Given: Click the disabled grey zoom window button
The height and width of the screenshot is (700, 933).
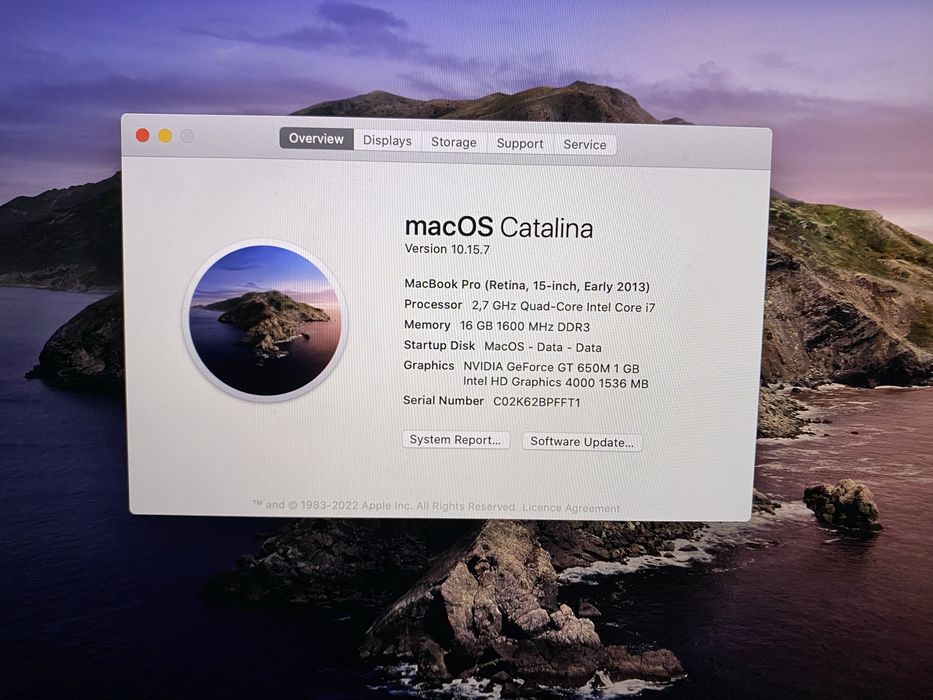Looking at the screenshot, I should tap(187, 136).
